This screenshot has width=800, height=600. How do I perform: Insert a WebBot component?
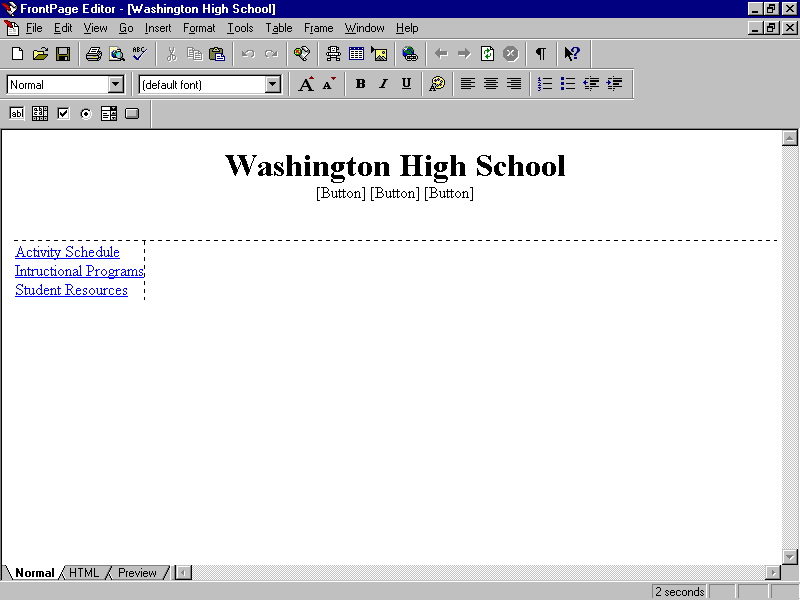[x=334, y=53]
